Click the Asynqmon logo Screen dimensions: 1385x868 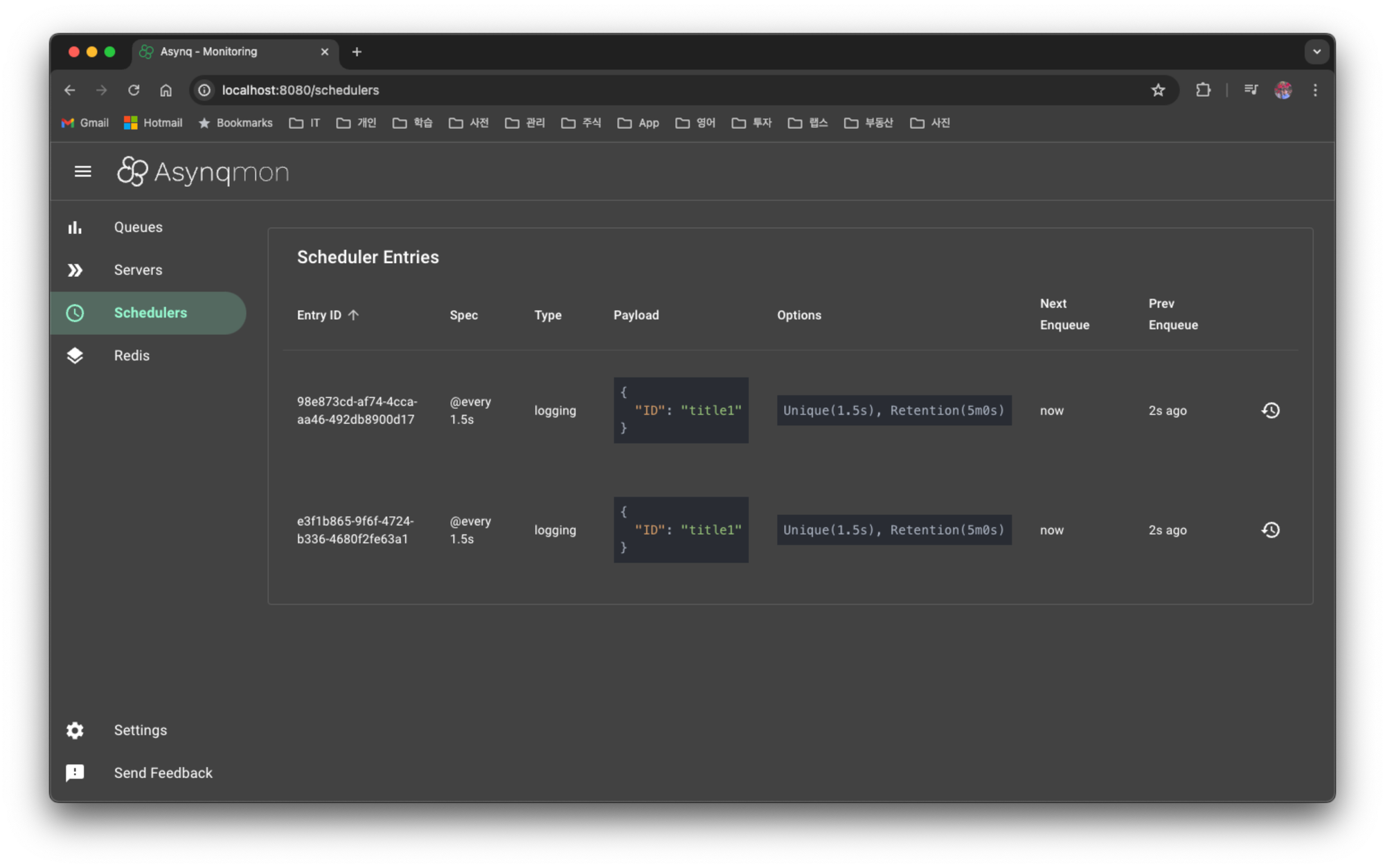coord(203,171)
